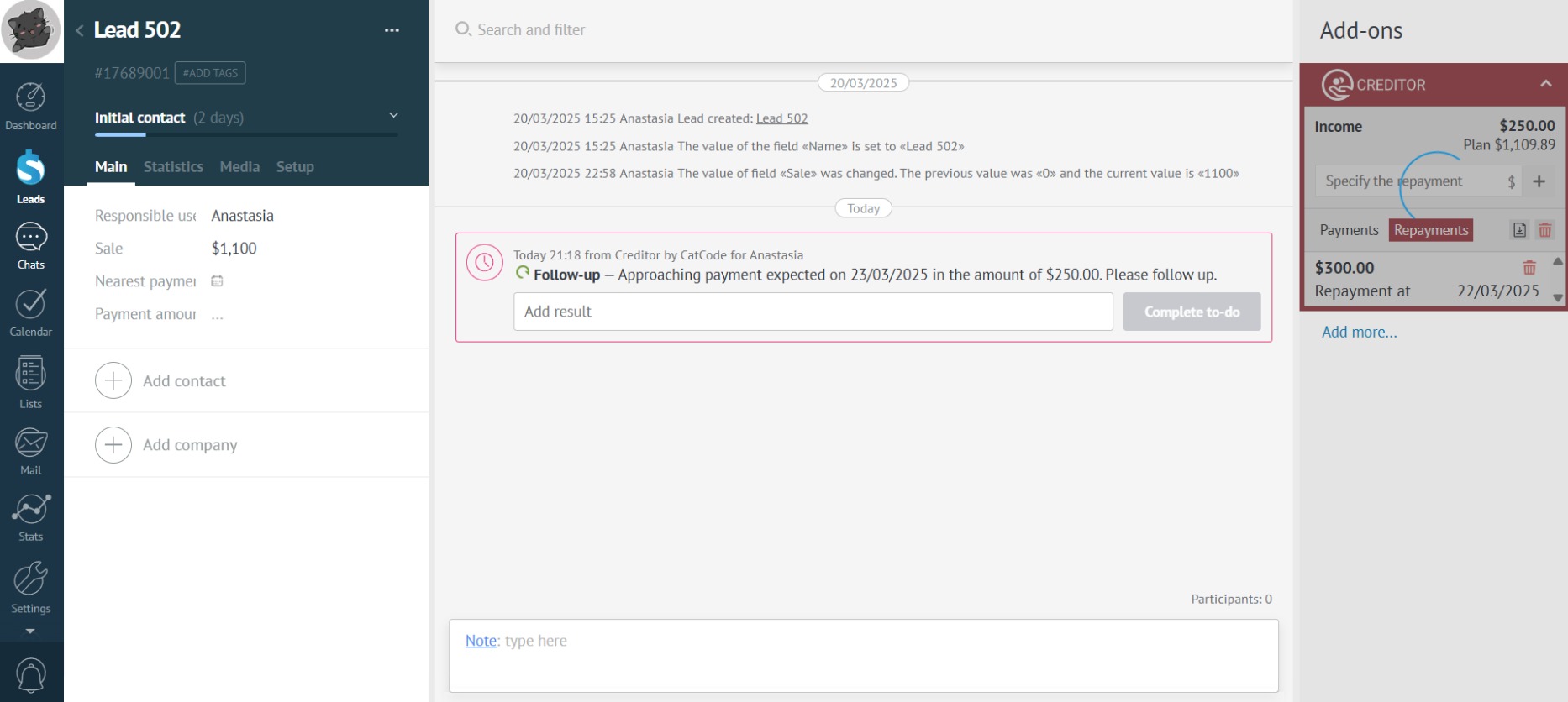Open the Nearest payment calendar picker
Image resolution: width=1568 pixels, height=702 pixels.
pyautogui.click(x=217, y=281)
